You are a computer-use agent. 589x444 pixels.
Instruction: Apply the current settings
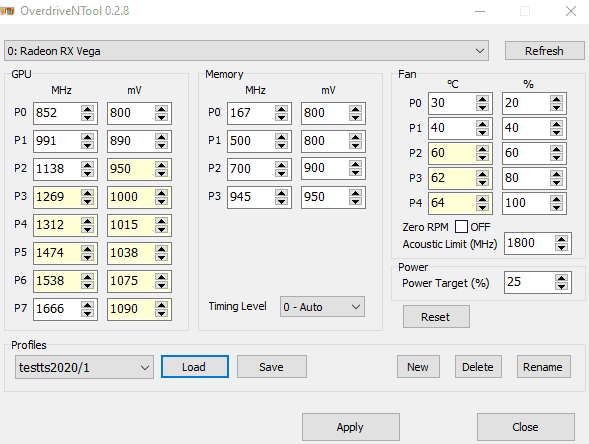coord(350,427)
